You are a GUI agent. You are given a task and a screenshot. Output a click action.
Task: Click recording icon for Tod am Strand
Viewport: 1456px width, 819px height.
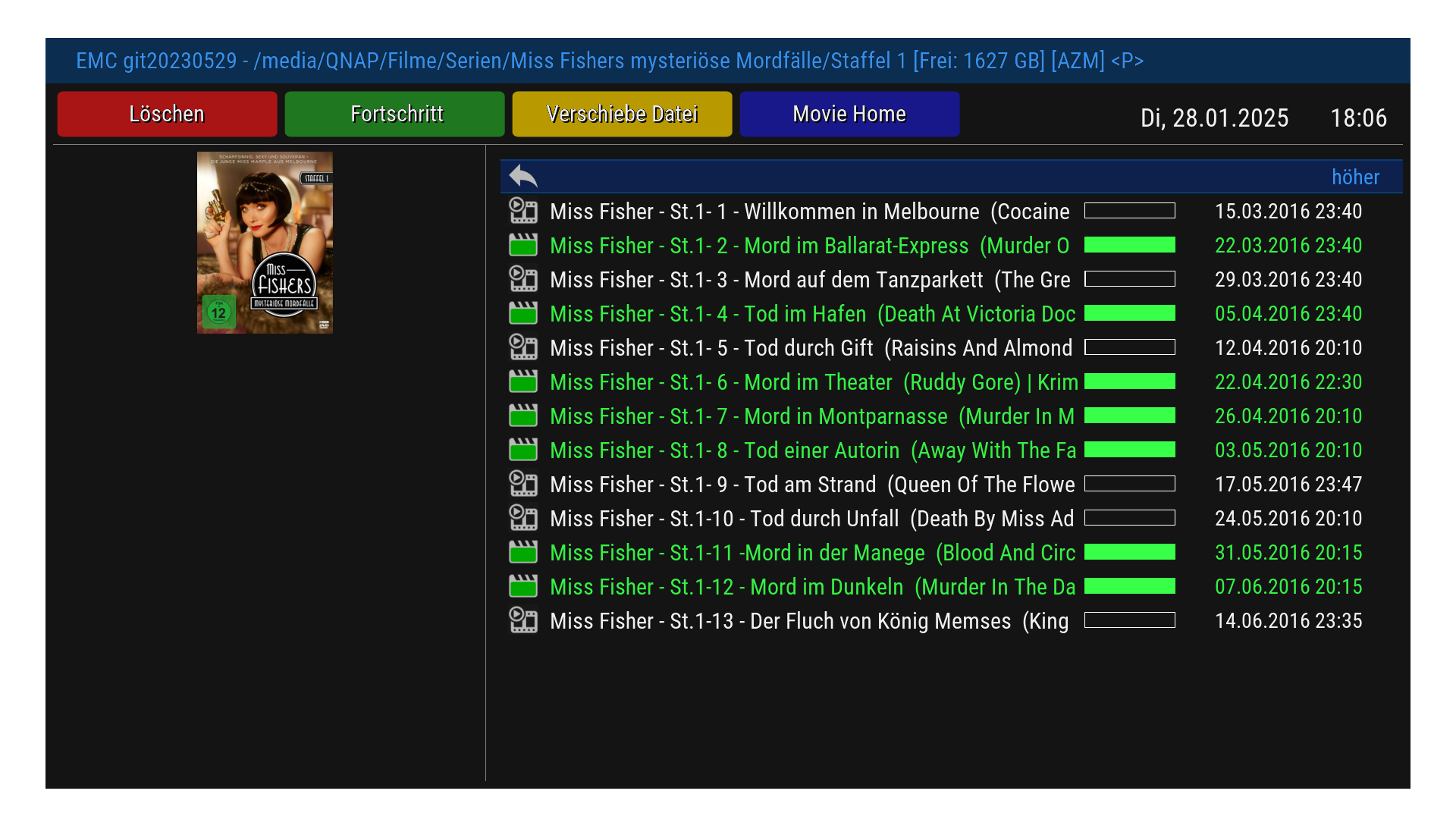click(523, 484)
